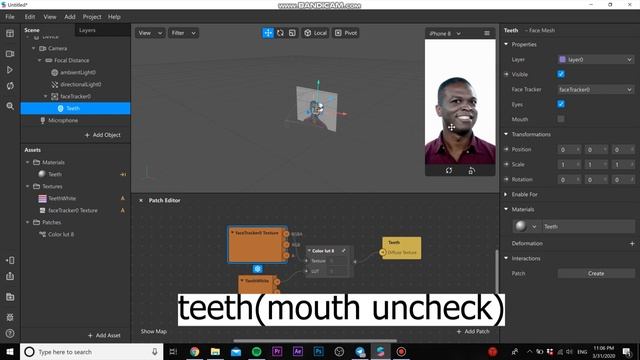Click blue device icon below faceTracker0 Texture patch
This screenshot has height=360, width=640.
pos(258,269)
